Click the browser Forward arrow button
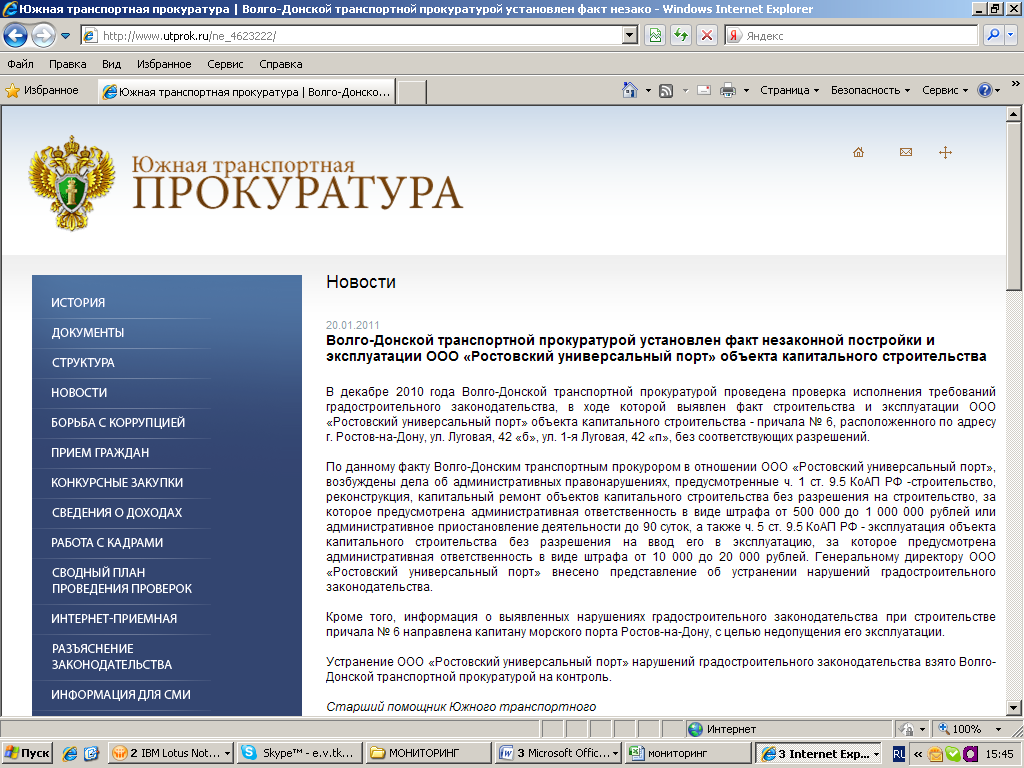1024x768 pixels. point(43,35)
